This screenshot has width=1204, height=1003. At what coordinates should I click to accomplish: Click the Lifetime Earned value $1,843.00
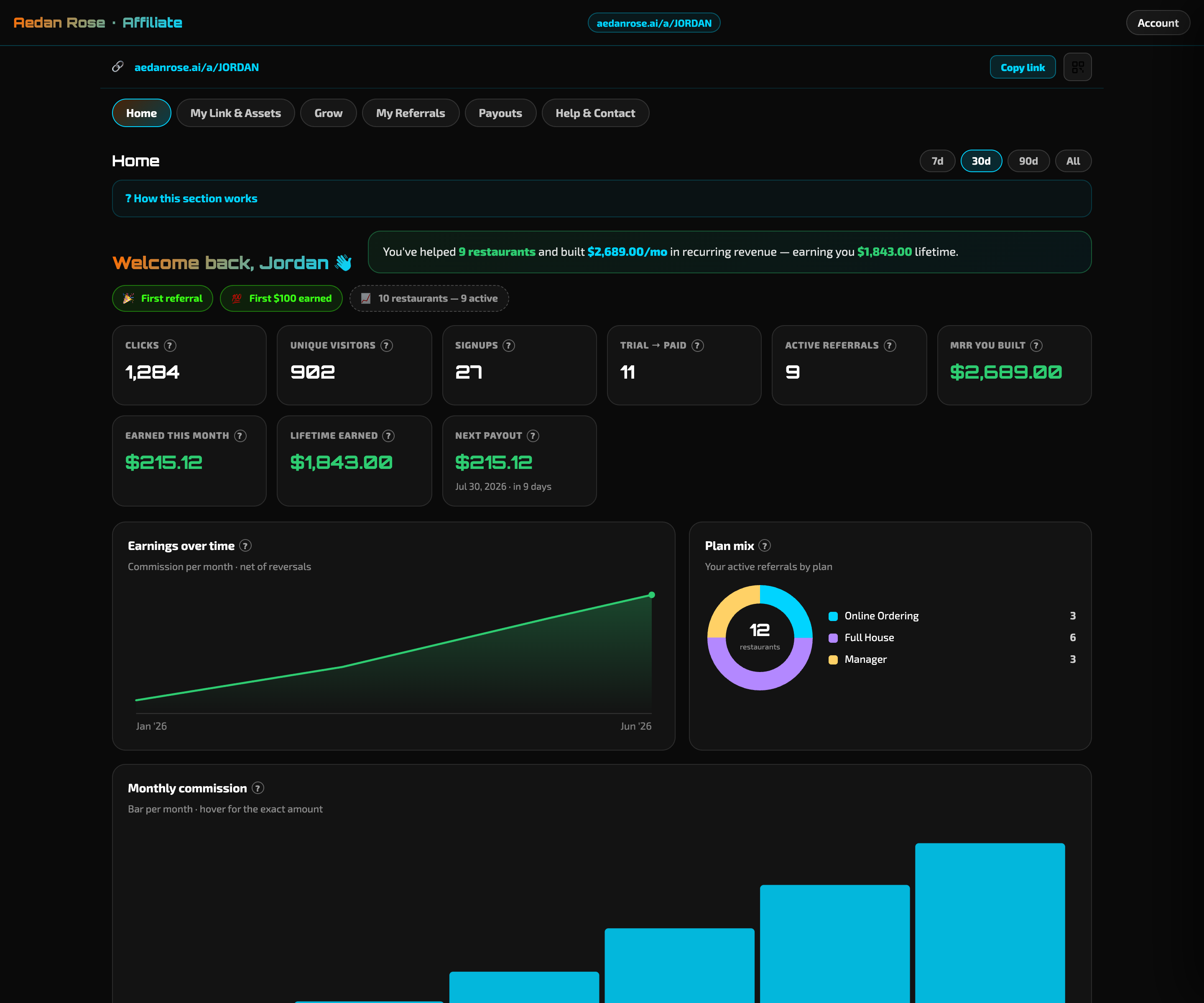click(341, 462)
